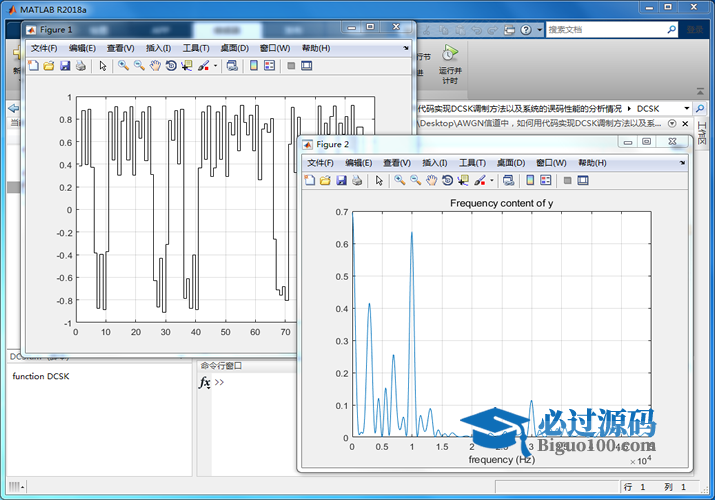Open current folder path dropdown arrow
The width and height of the screenshot is (715, 500).
(686, 108)
